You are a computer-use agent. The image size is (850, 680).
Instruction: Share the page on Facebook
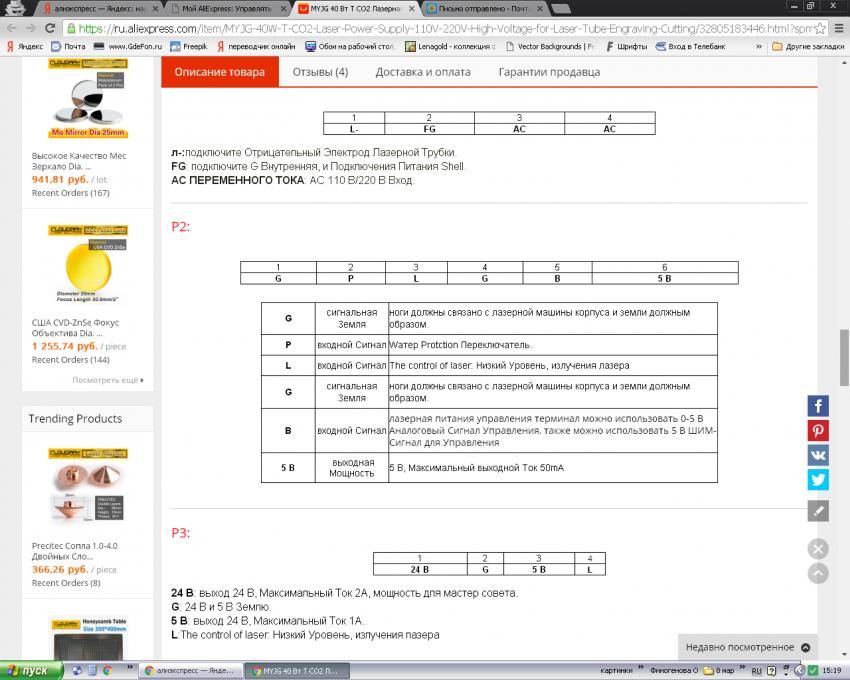(x=818, y=406)
